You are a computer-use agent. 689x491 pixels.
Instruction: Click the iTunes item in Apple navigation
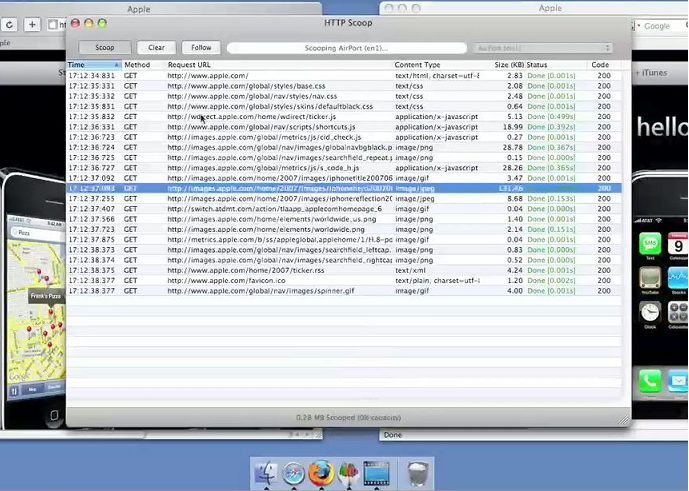pyautogui.click(x=656, y=73)
